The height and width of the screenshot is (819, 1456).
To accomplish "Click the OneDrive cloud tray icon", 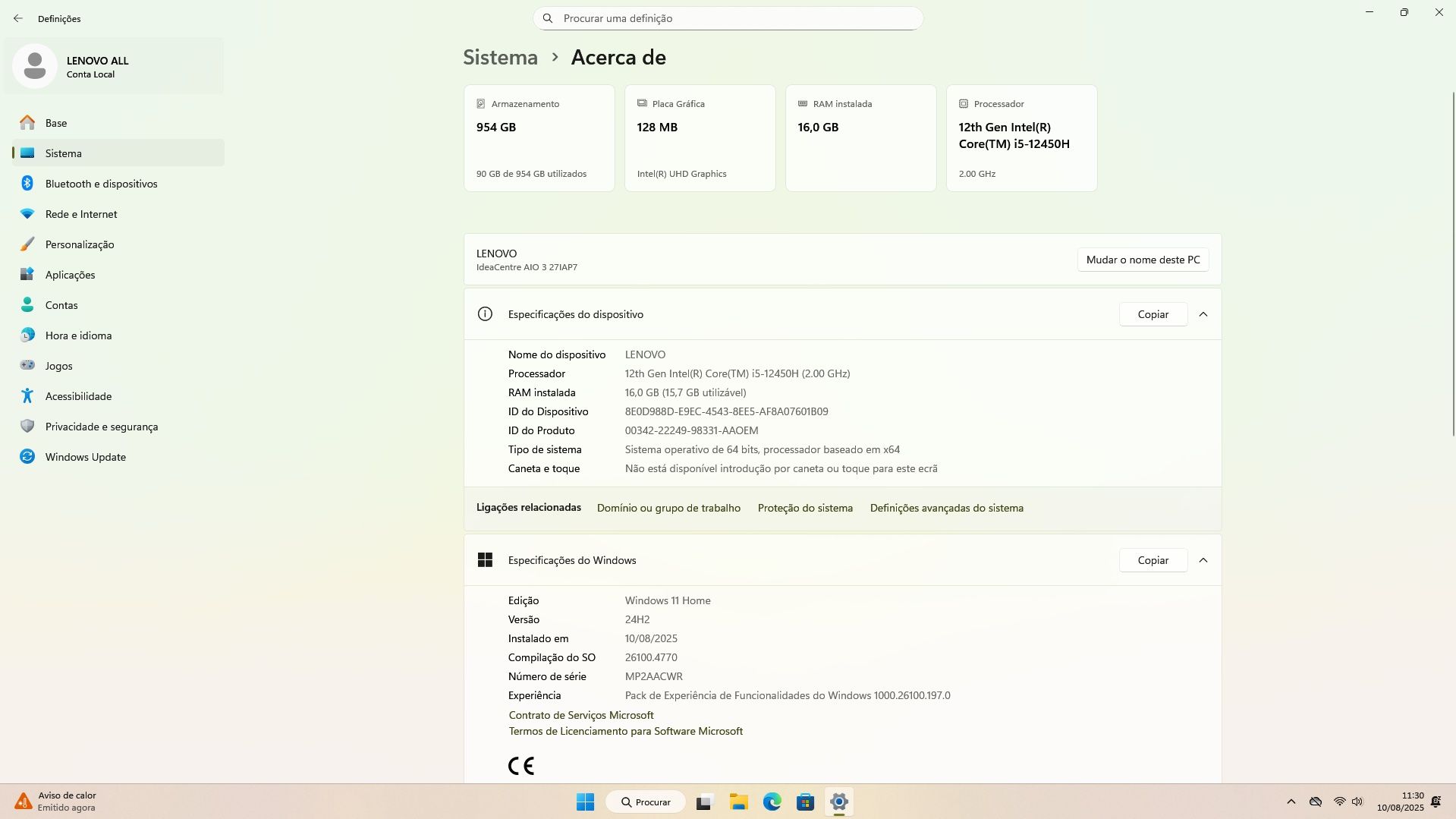I will pyautogui.click(x=1316, y=802).
